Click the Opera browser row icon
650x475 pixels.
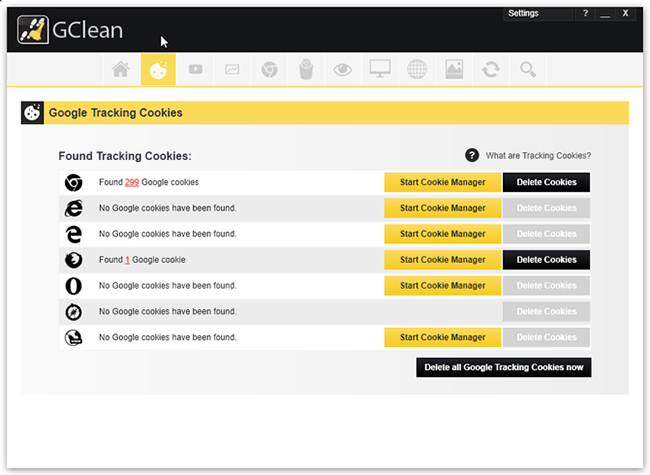[73, 286]
